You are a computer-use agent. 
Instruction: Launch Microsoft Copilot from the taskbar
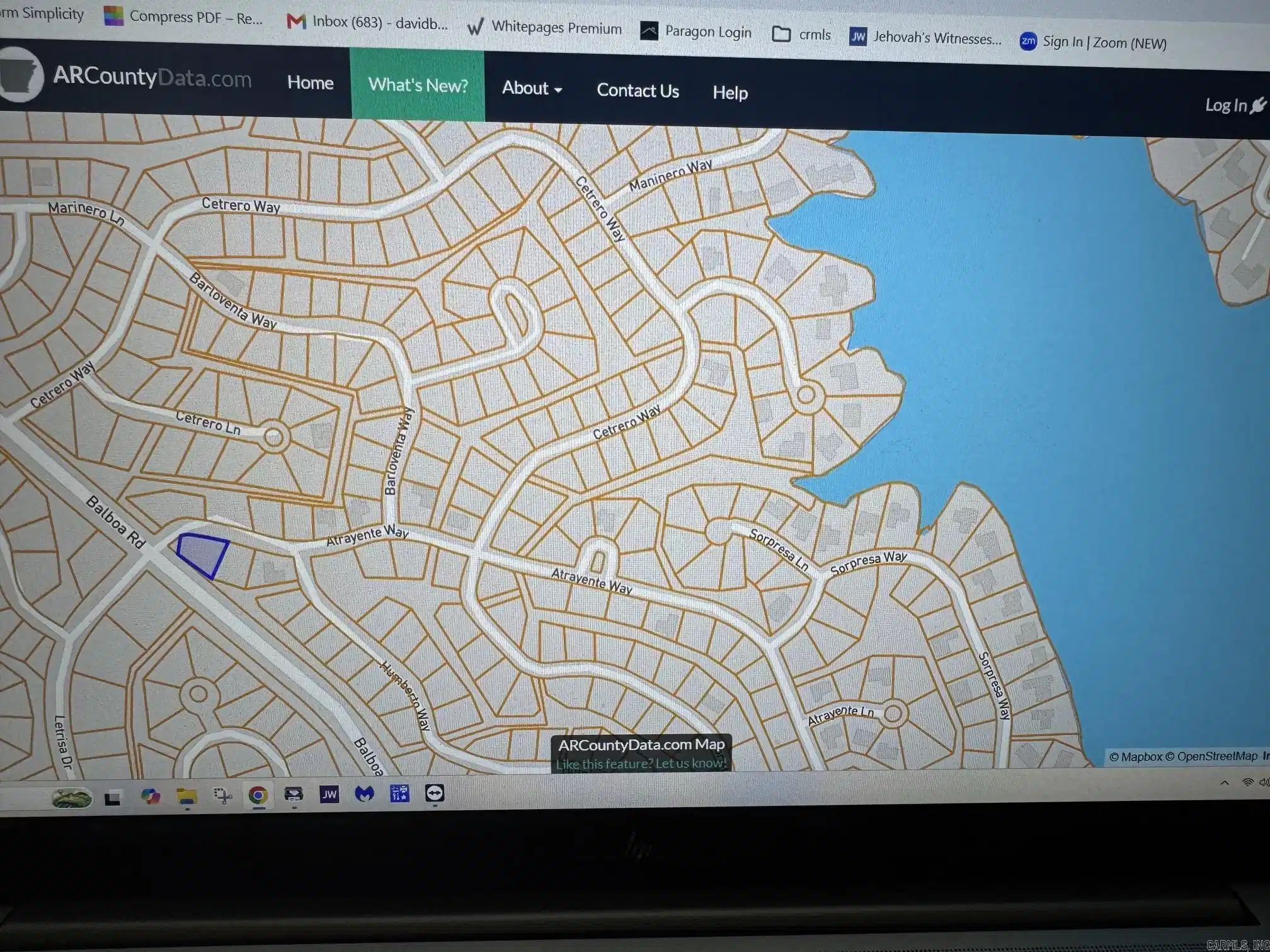pos(151,796)
